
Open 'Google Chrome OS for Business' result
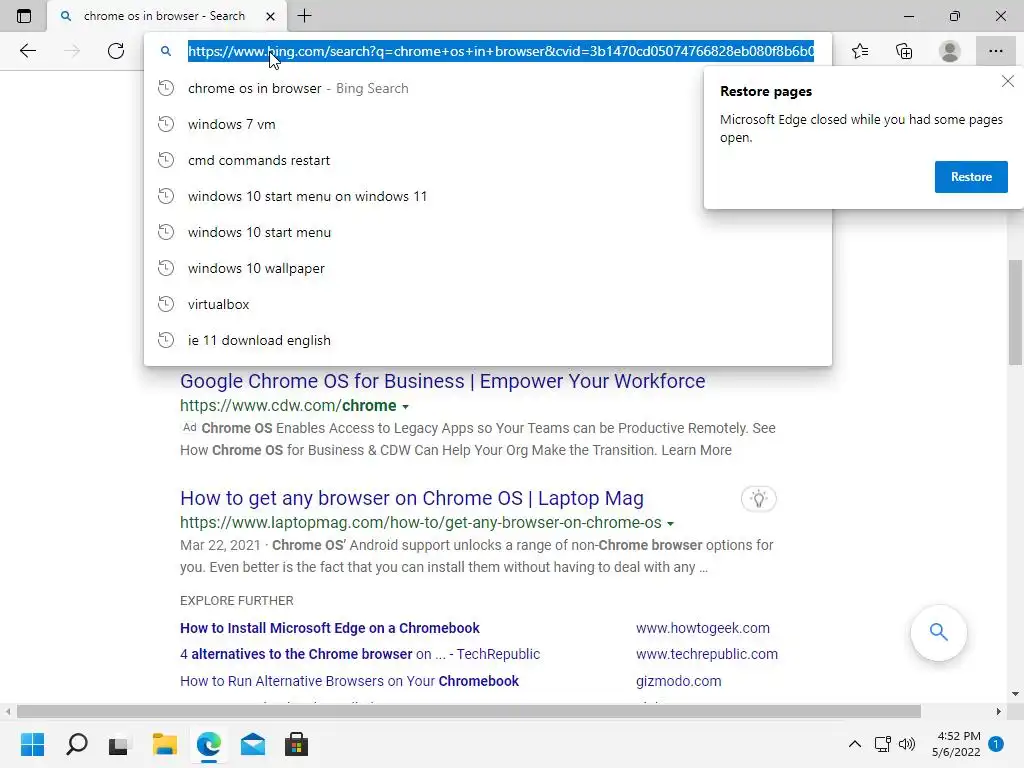click(x=443, y=381)
